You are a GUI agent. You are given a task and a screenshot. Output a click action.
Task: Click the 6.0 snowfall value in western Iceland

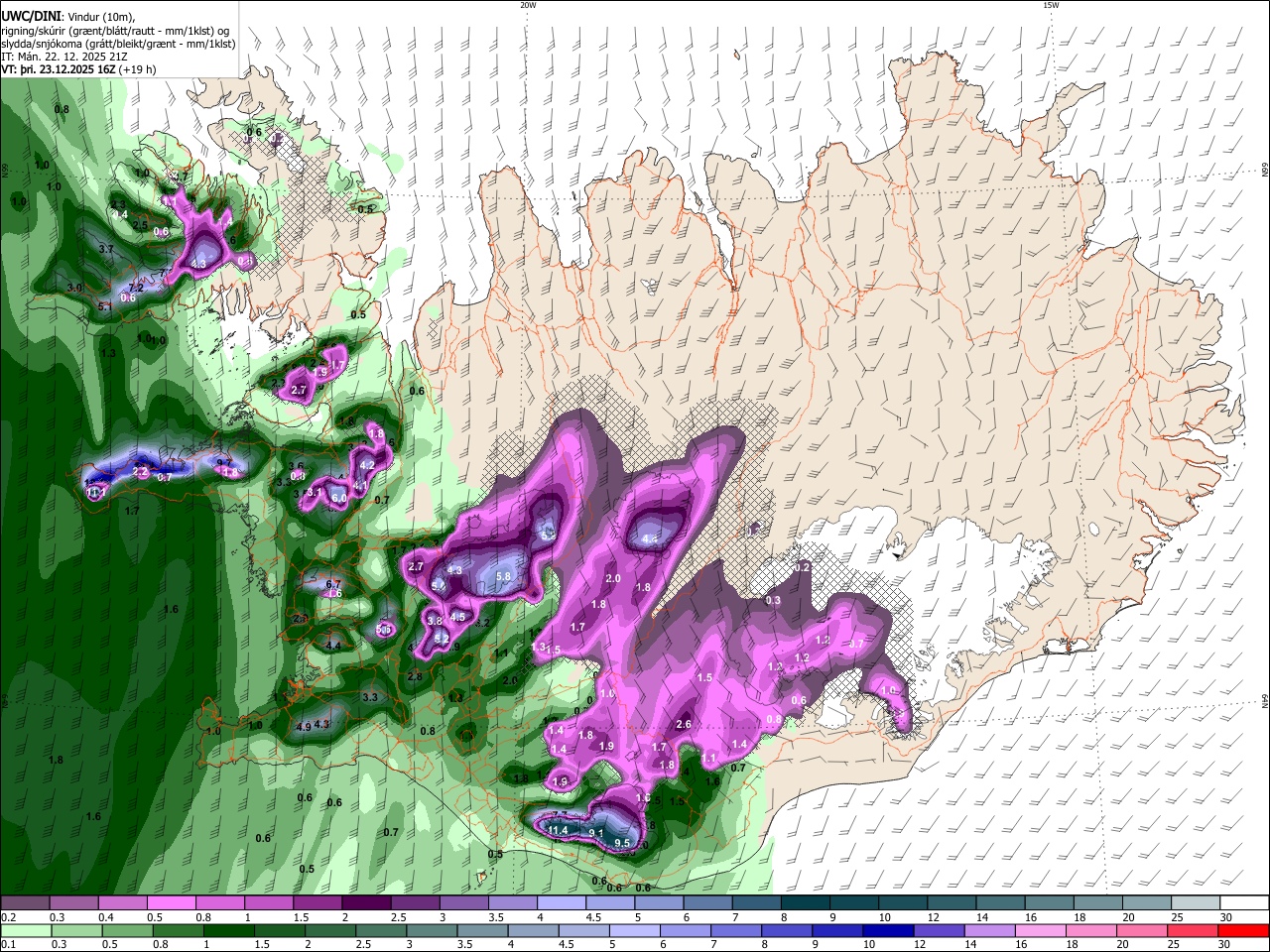pos(338,498)
